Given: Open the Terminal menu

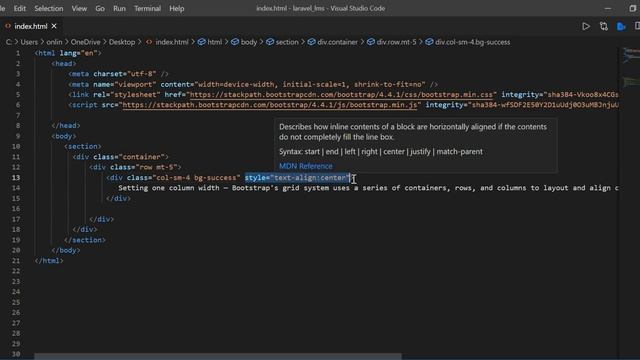Looking at the screenshot, I should coord(147,8).
